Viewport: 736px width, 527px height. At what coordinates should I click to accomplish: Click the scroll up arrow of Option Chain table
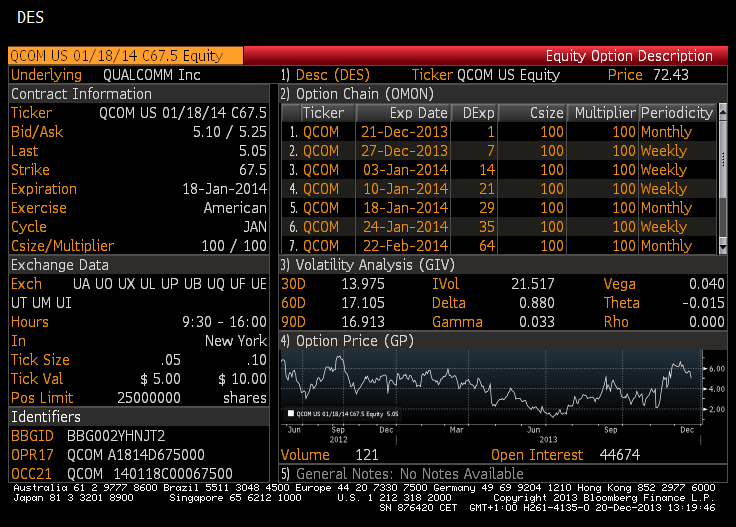[722, 111]
